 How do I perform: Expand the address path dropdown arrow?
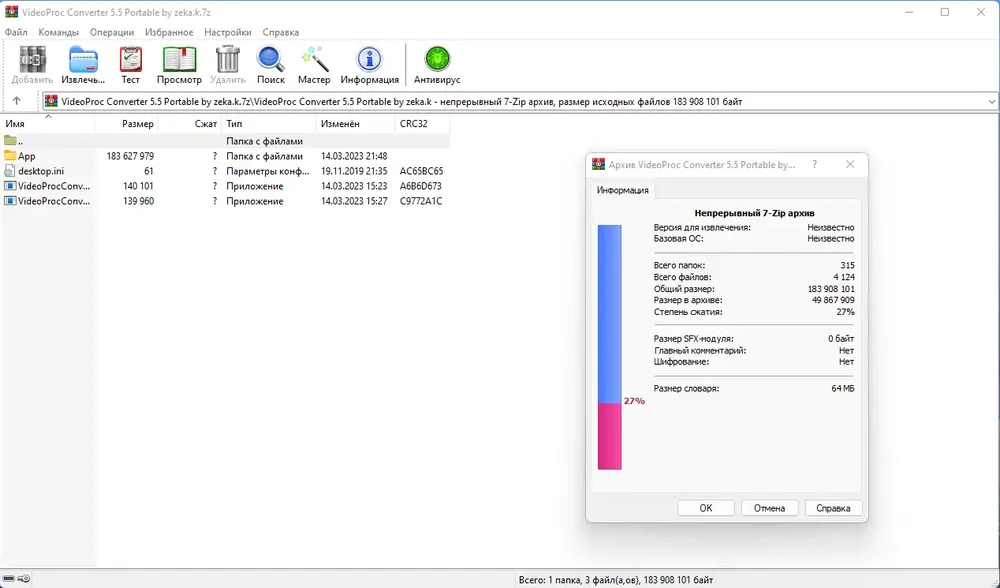(x=992, y=101)
